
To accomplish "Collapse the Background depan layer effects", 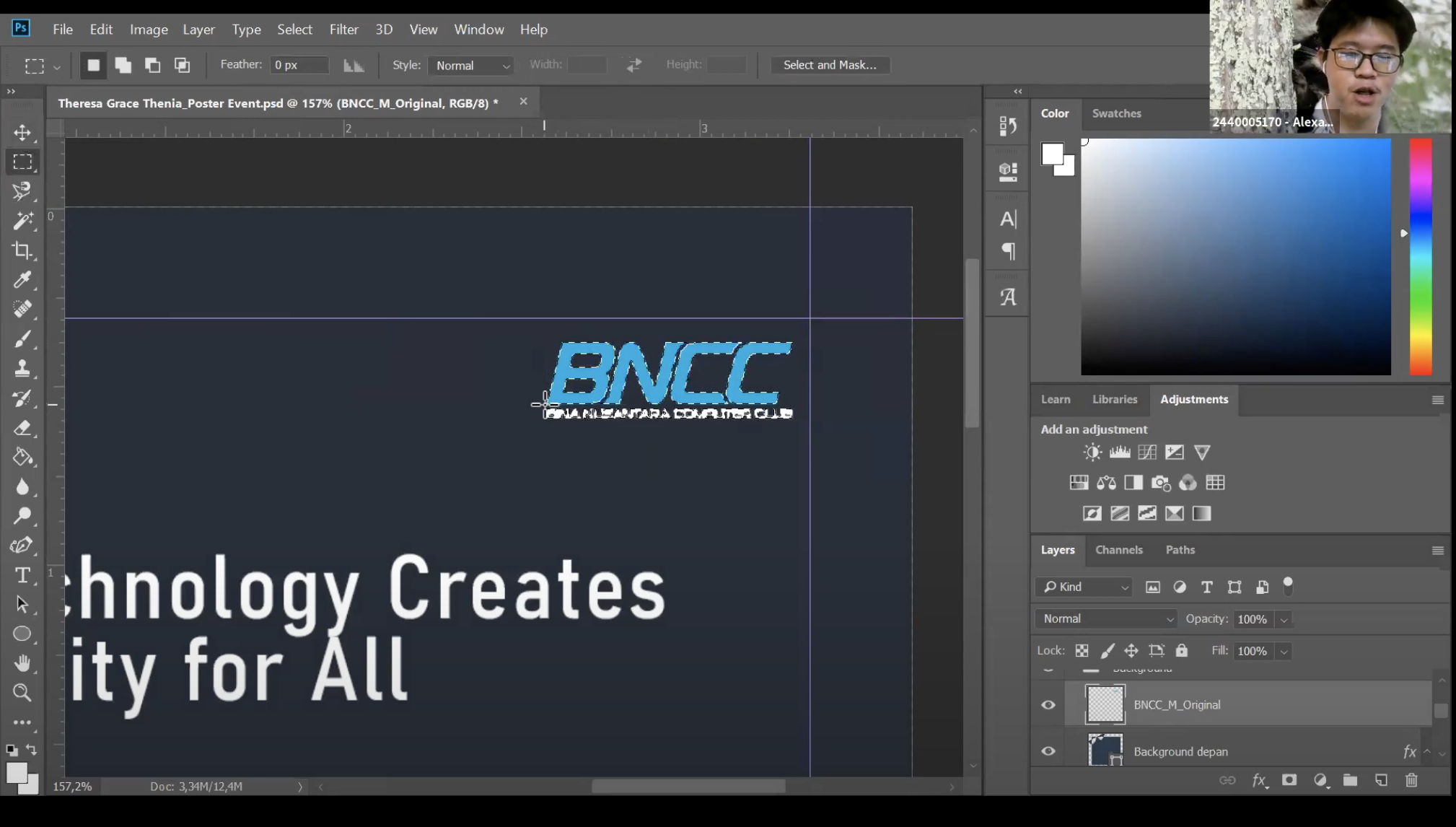I will pos(1427,751).
